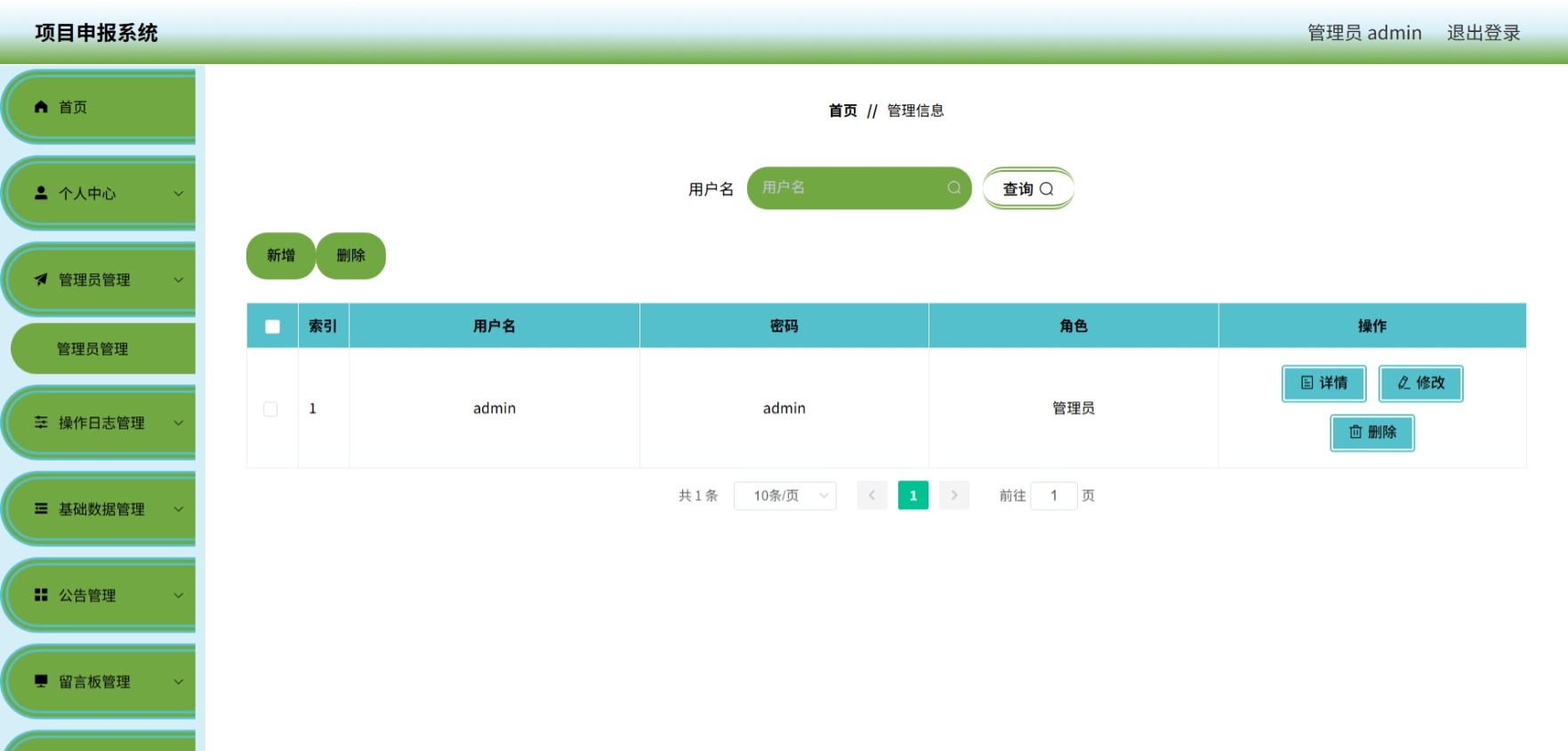Image resolution: width=1568 pixels, height=751 pixels.
Task: Click 退出登录 to log out
Action: 1484,33
